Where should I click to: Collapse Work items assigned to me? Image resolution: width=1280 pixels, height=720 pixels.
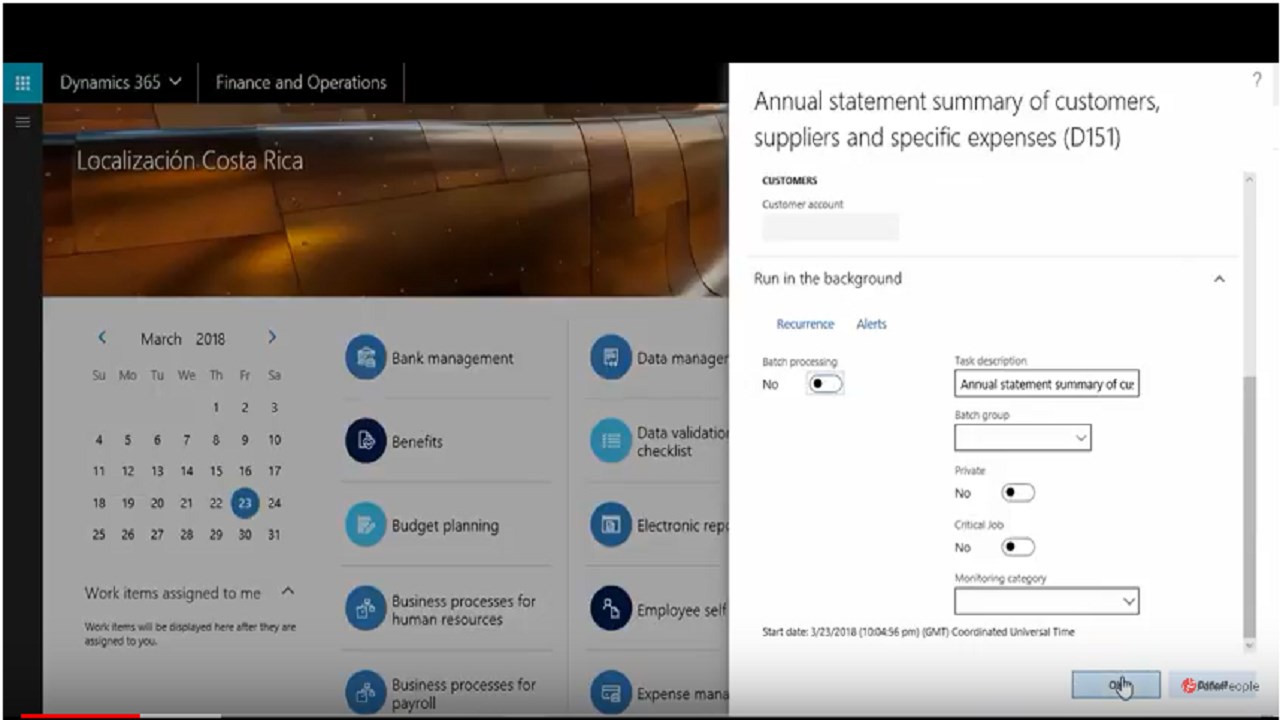coord(288,592)
